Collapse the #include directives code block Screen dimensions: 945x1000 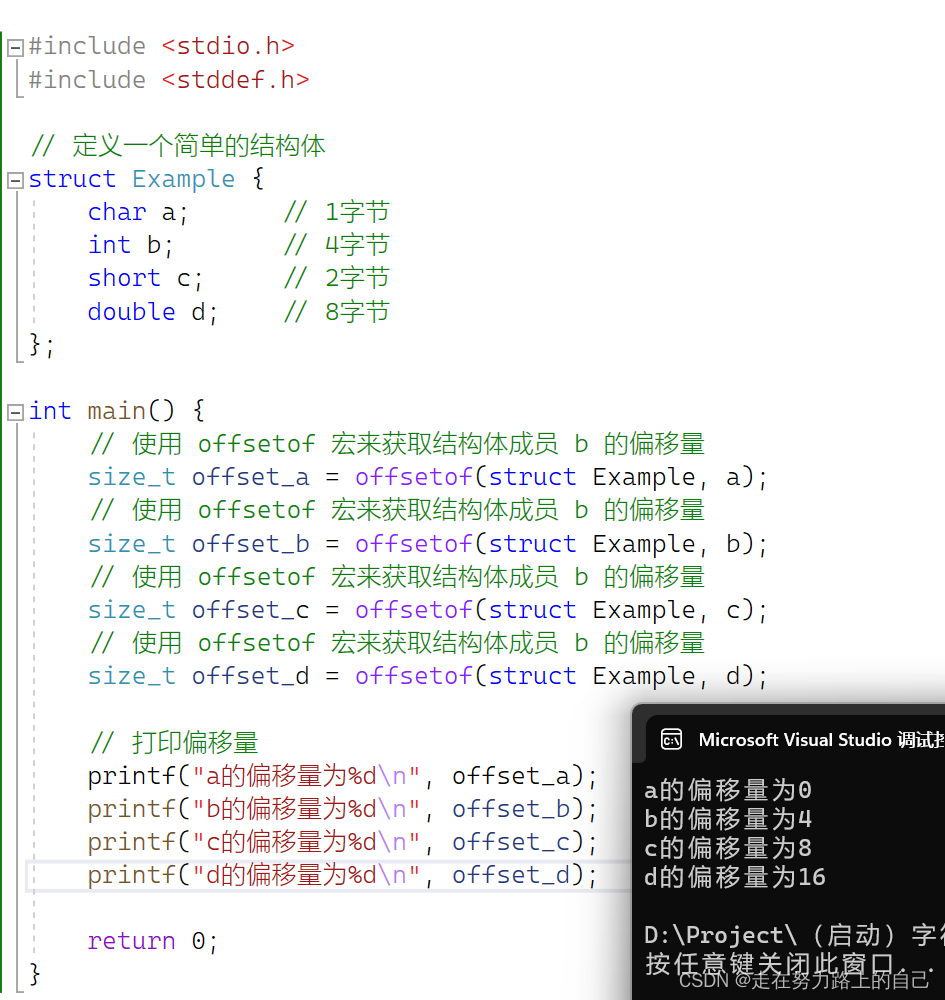point(13,45)
